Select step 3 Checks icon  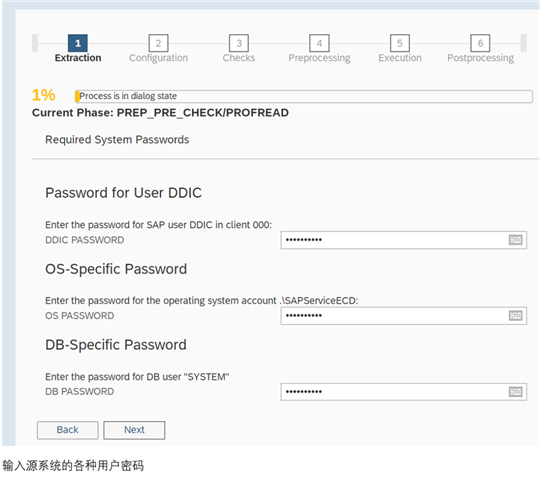click(x=239, y=43)
